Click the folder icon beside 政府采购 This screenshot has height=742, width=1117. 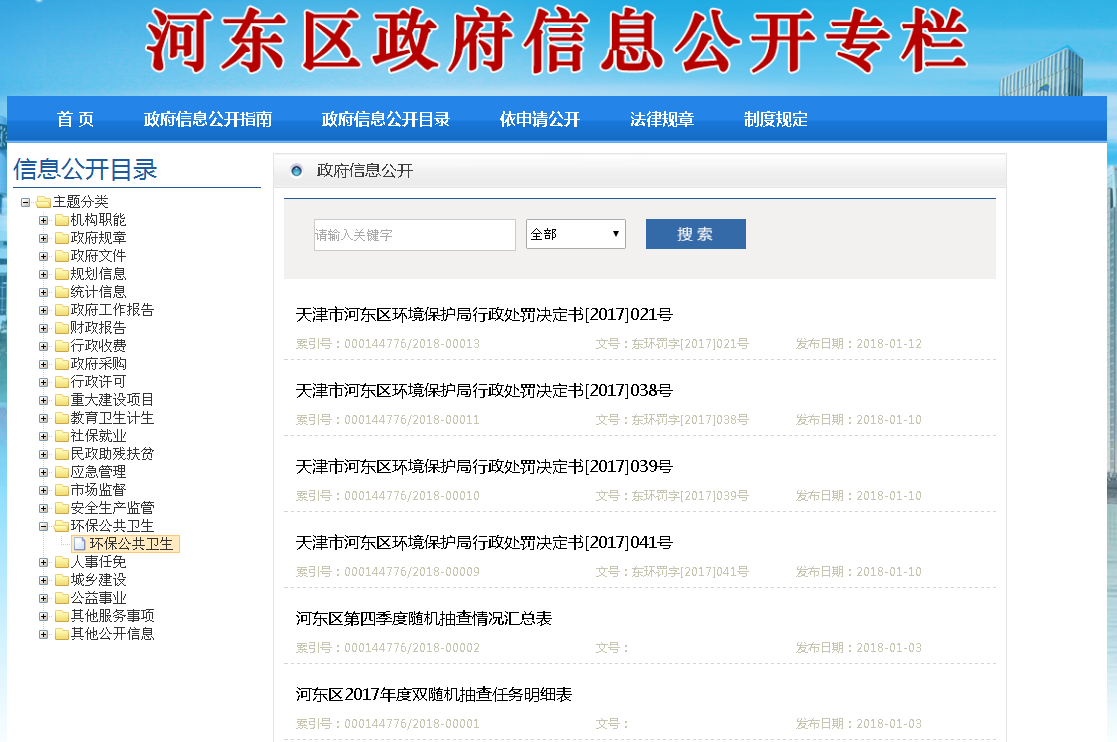[61, 364]
